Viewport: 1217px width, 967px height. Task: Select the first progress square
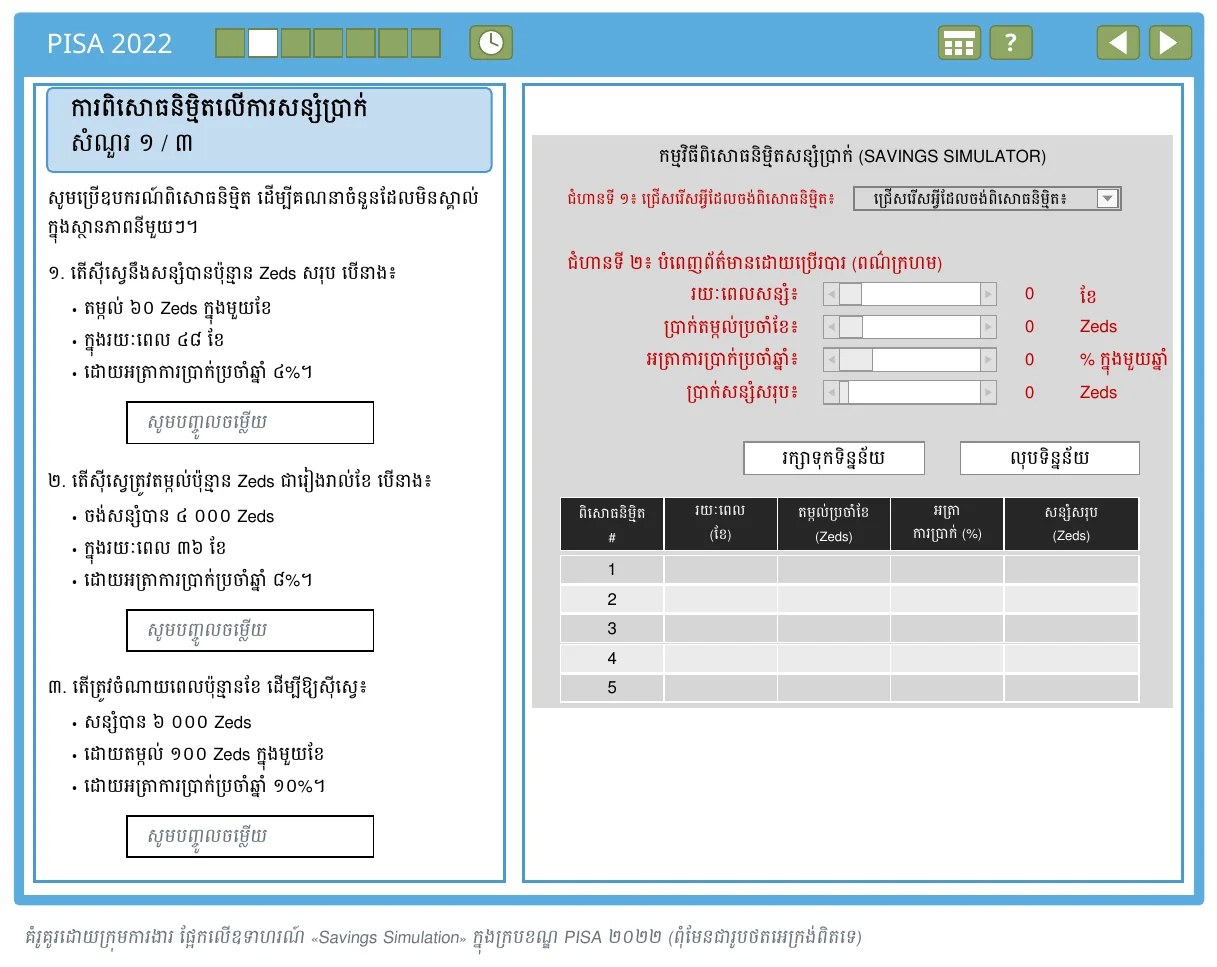(230, 43)
